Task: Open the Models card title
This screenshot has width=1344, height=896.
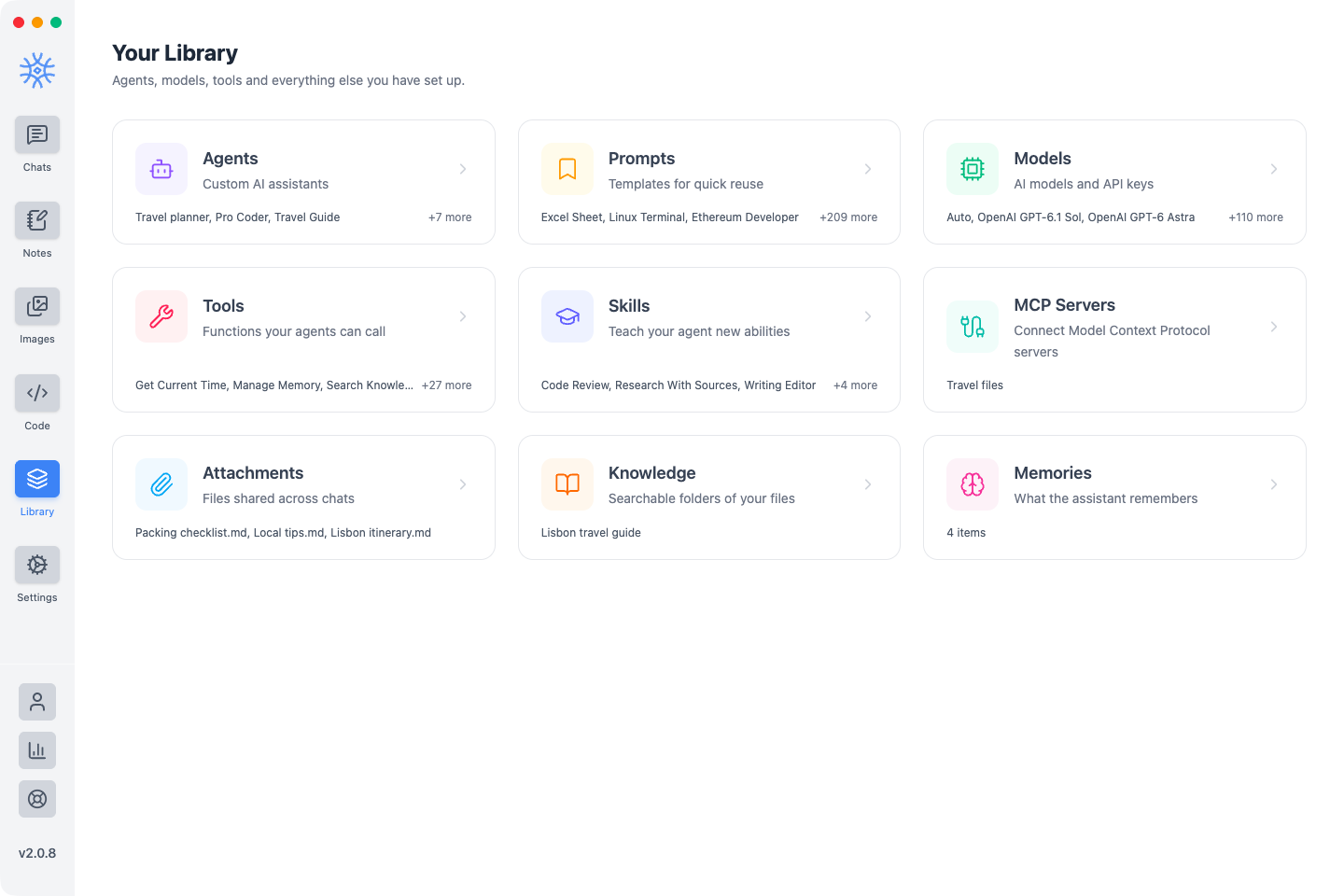Action: (x=1043, y=159)
